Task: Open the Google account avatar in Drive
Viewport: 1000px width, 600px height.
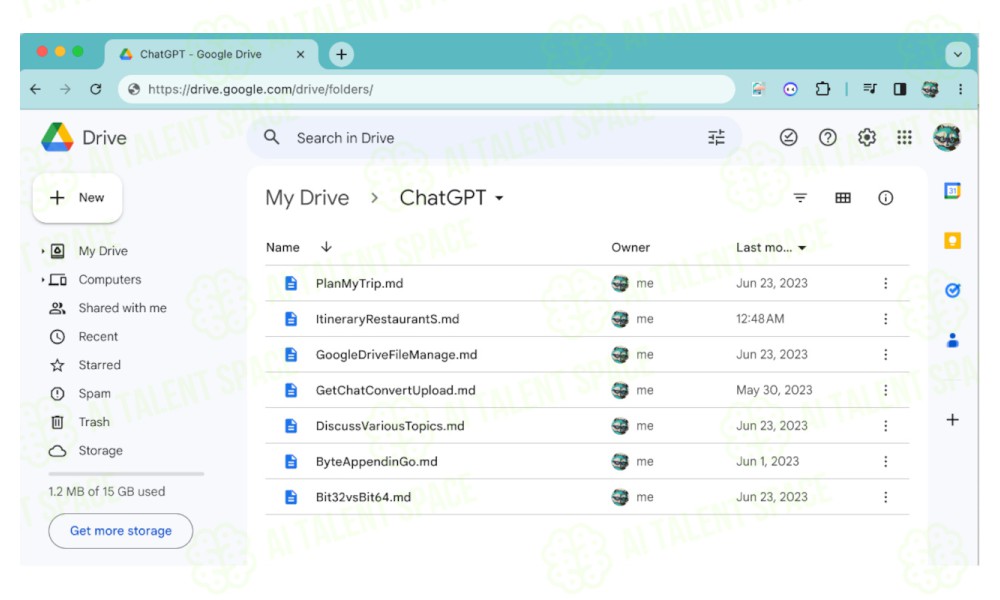Action: pos(946,137)
